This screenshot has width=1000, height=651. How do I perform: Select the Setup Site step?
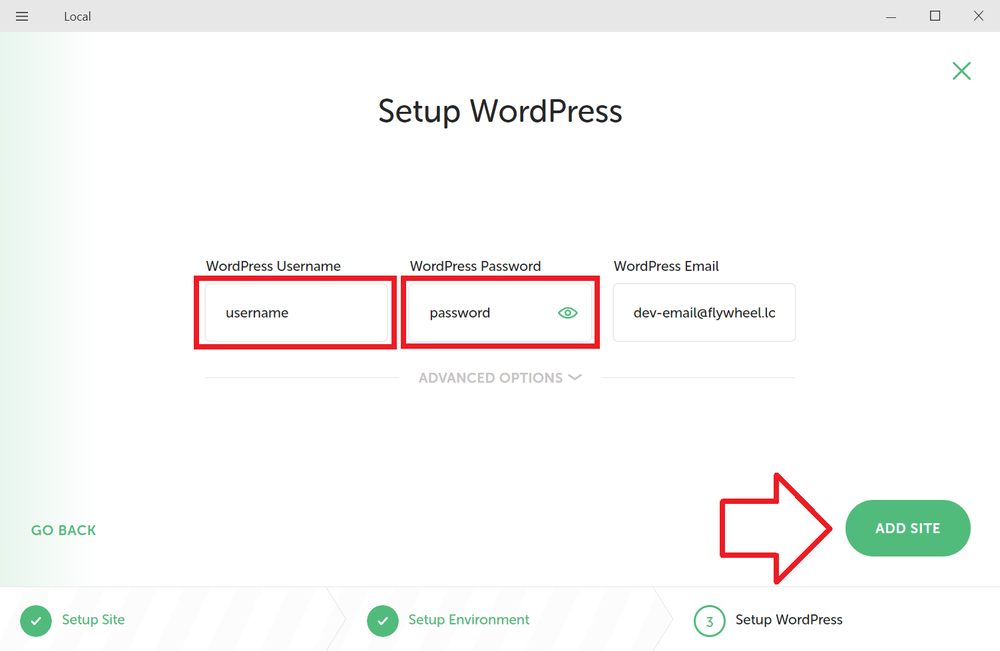[93, 620]
